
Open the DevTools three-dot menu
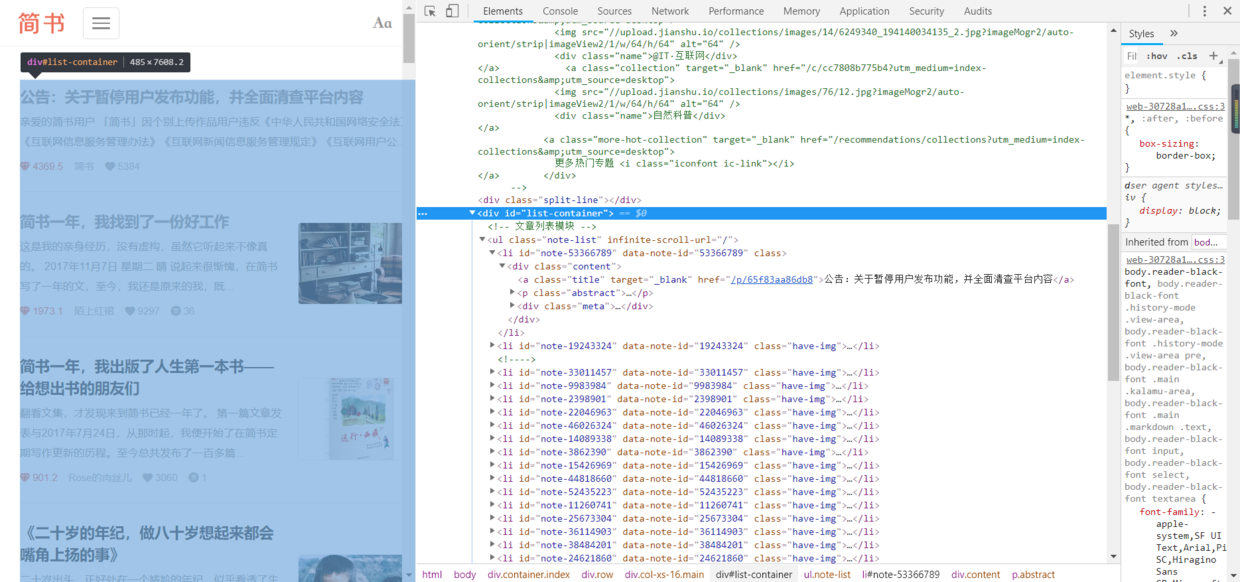click(x=1204, y=11)
